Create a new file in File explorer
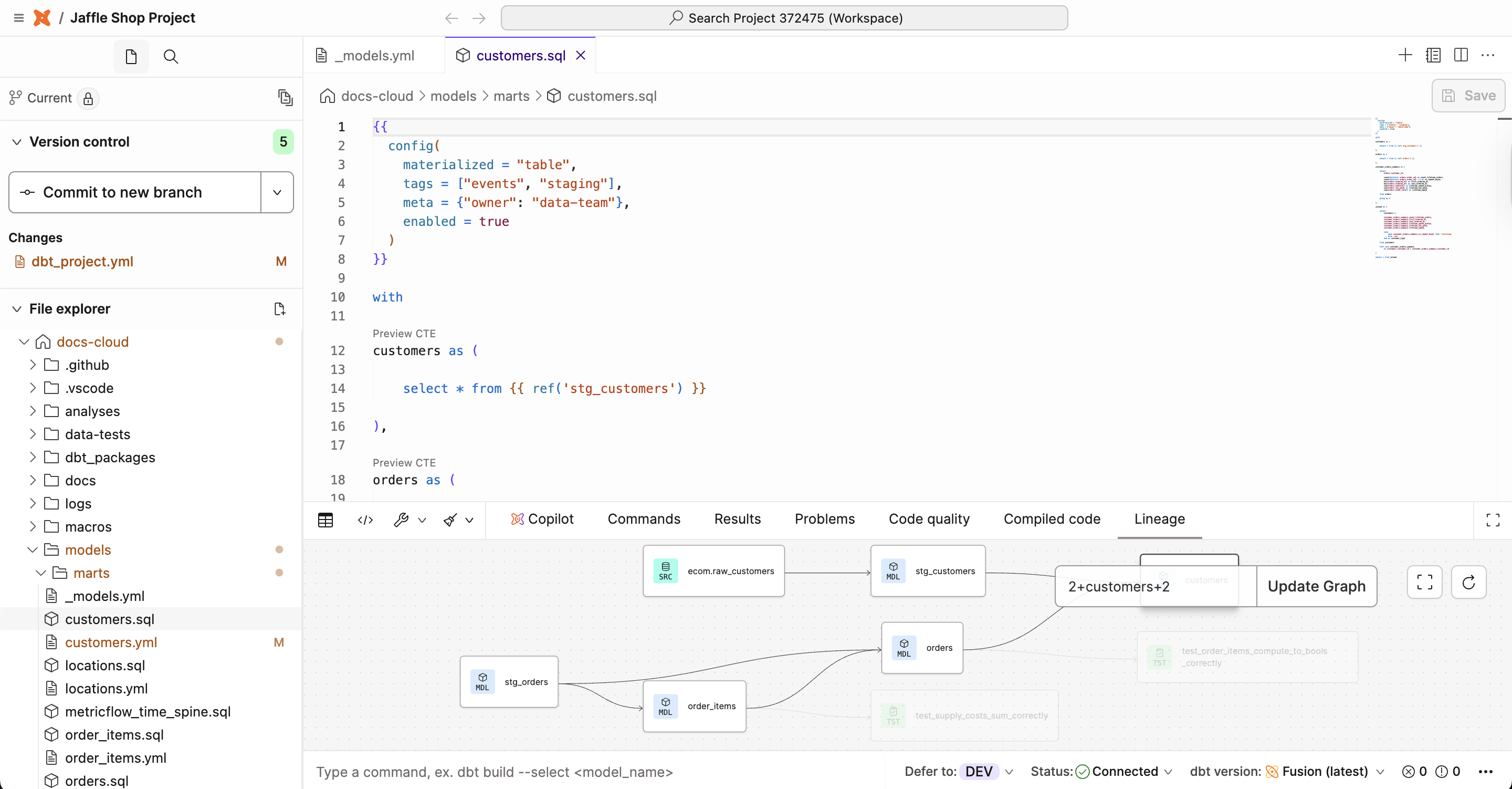Viewport: 1512px width, 789px height. click(279, 308)
